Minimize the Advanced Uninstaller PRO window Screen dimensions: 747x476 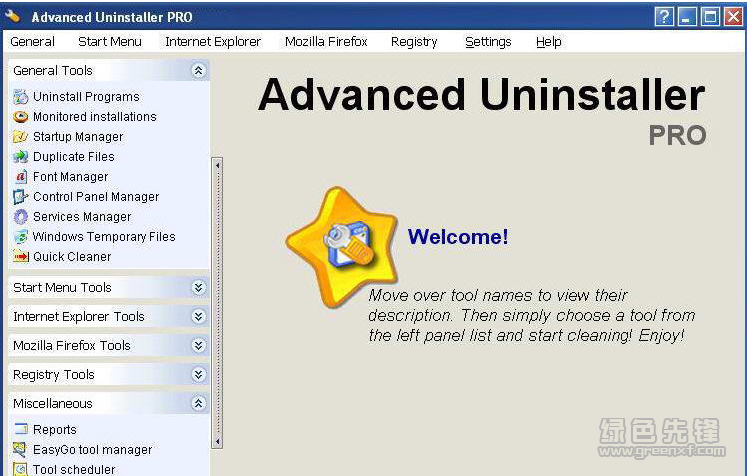pyautogui.click(x=687, y=17)
